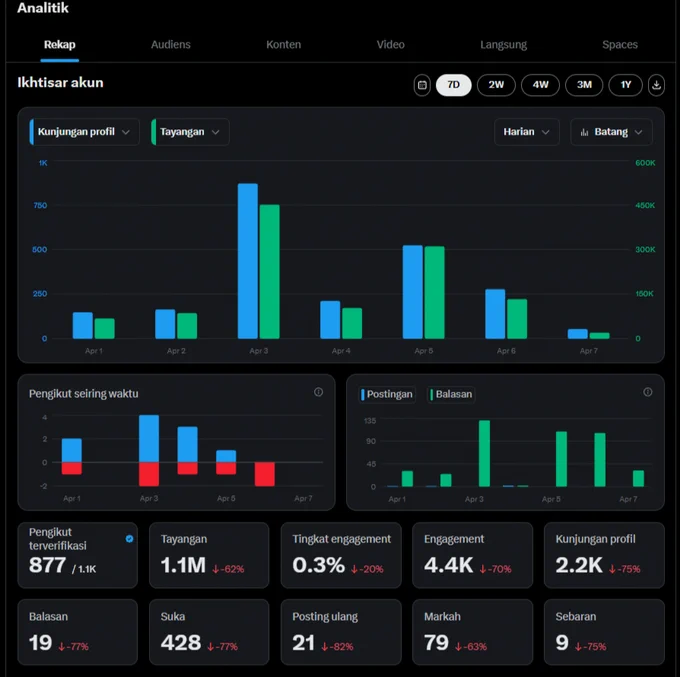Click the tallest blue follower bar near Apr 3
The width and height of the screenshot is (680, 677).
click(149, 438)
